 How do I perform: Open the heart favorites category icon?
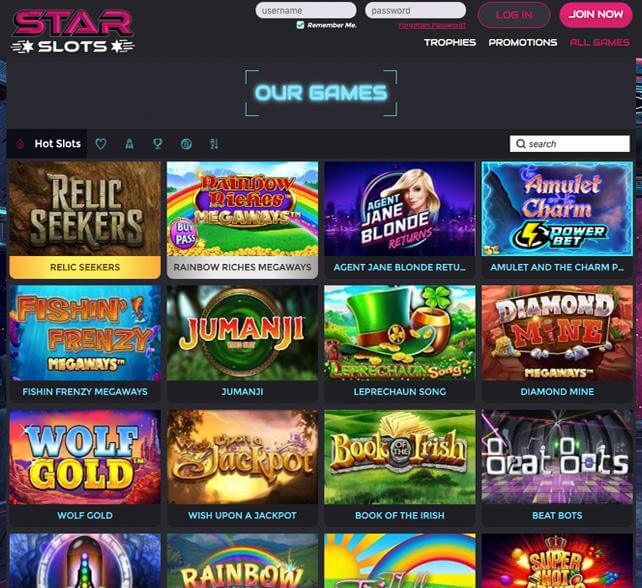(101, 144)
